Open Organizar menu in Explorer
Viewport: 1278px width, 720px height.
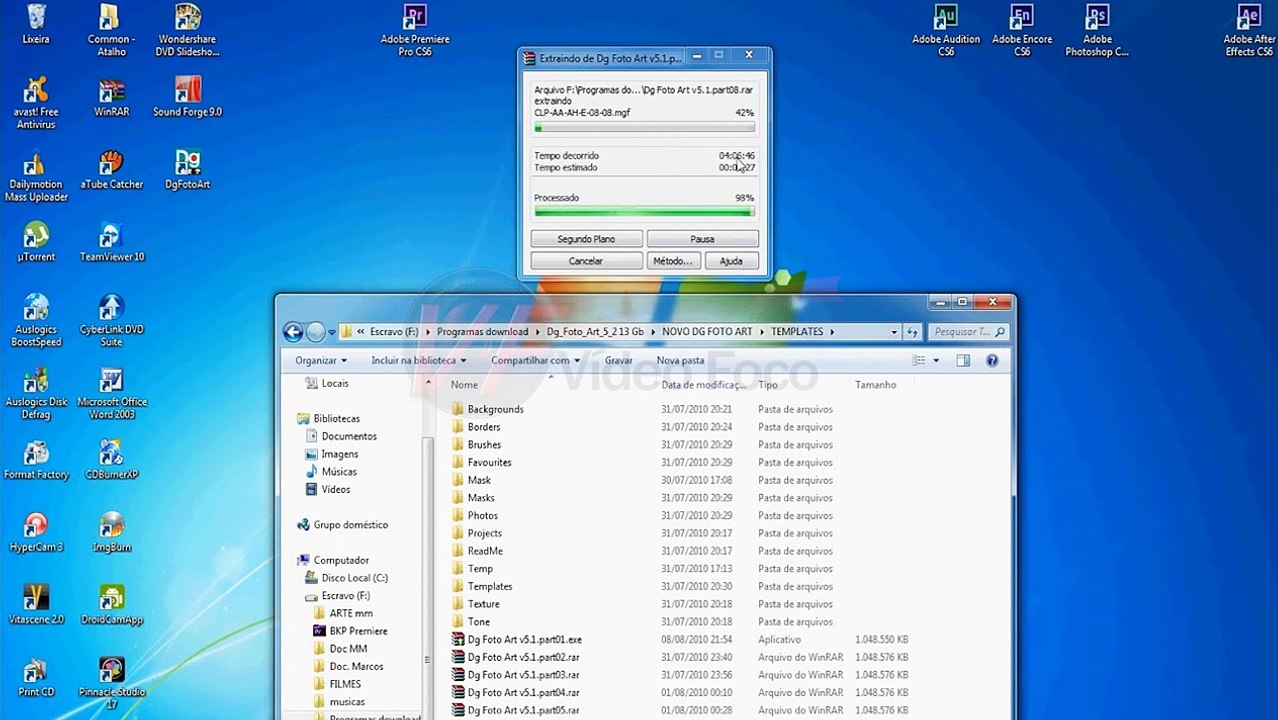[x=321, y=360]
